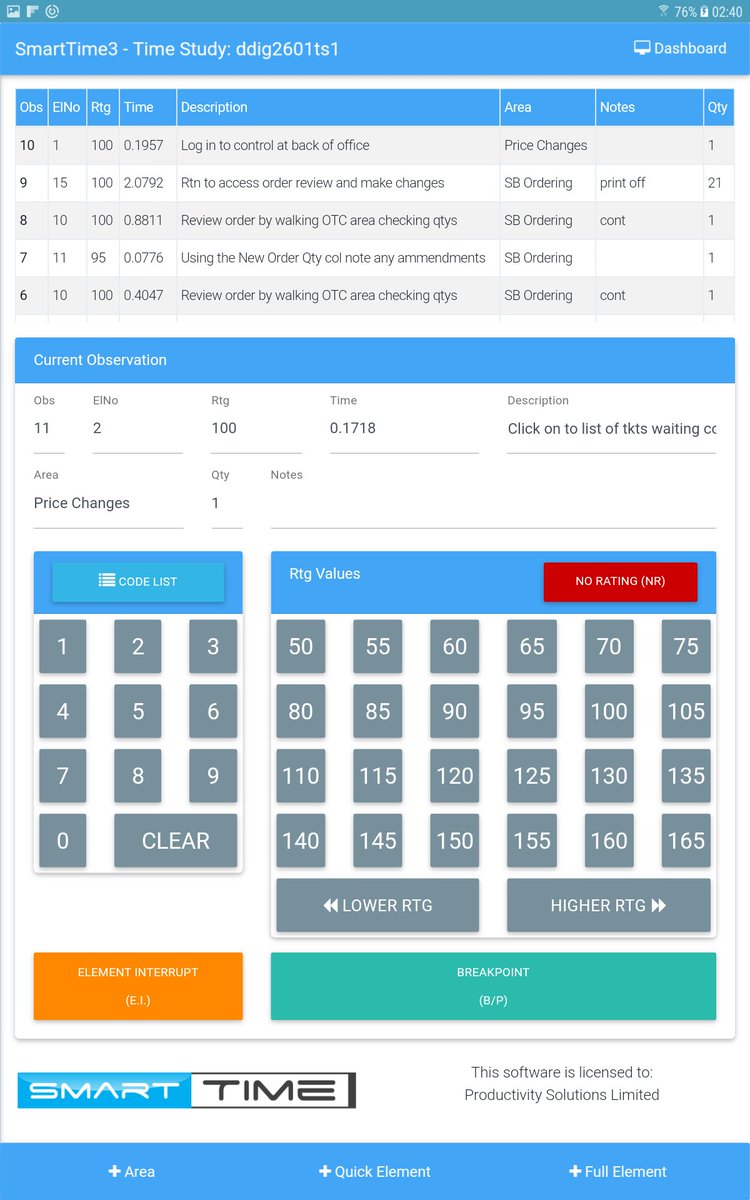The width and height of the screenshot is (750, 1200).
Task: Select rating value 135
Action: pyautogui.click(x=686, y=776)
